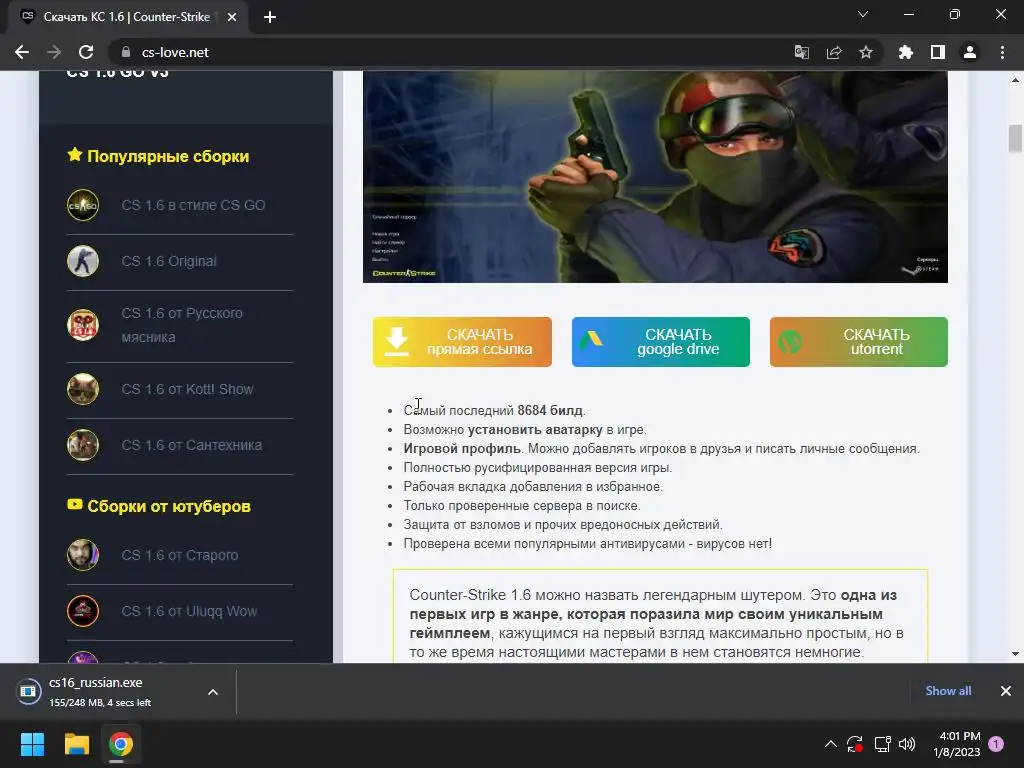The image size is (1024, 768).
Task: Toggle the Chrome side panel
Action: point(938,52)
